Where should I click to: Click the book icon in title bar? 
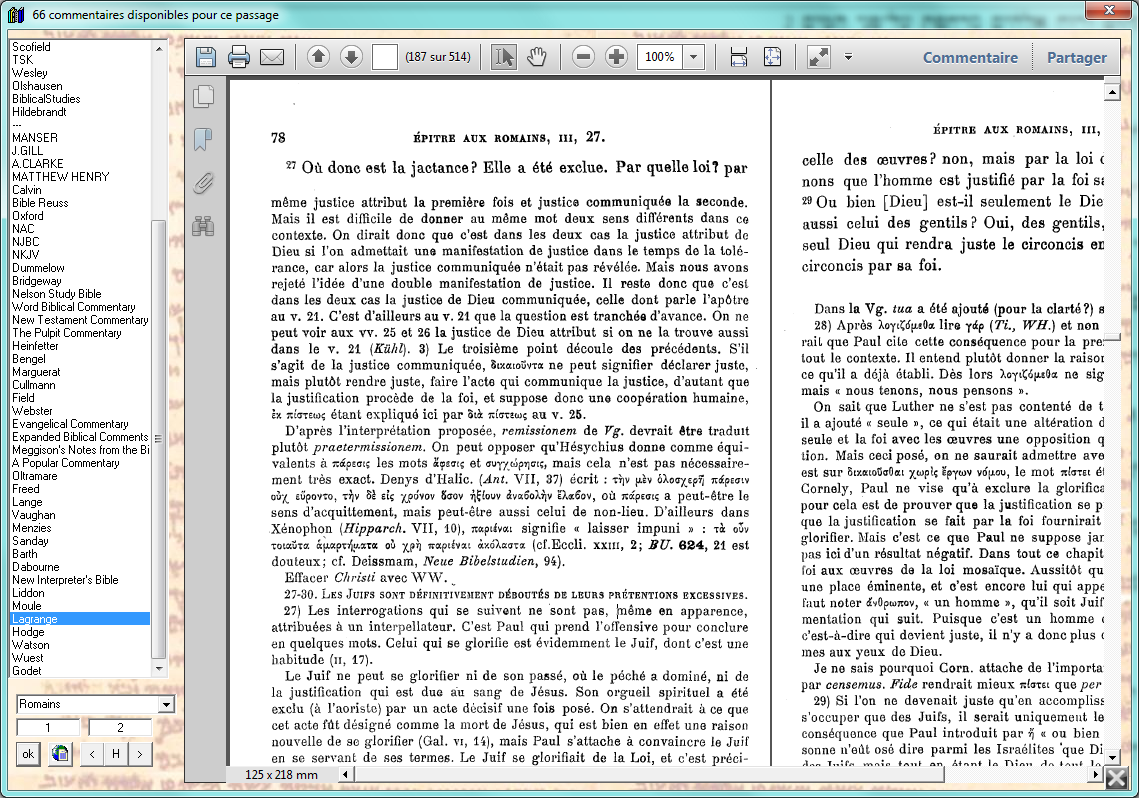click(16, 14)
